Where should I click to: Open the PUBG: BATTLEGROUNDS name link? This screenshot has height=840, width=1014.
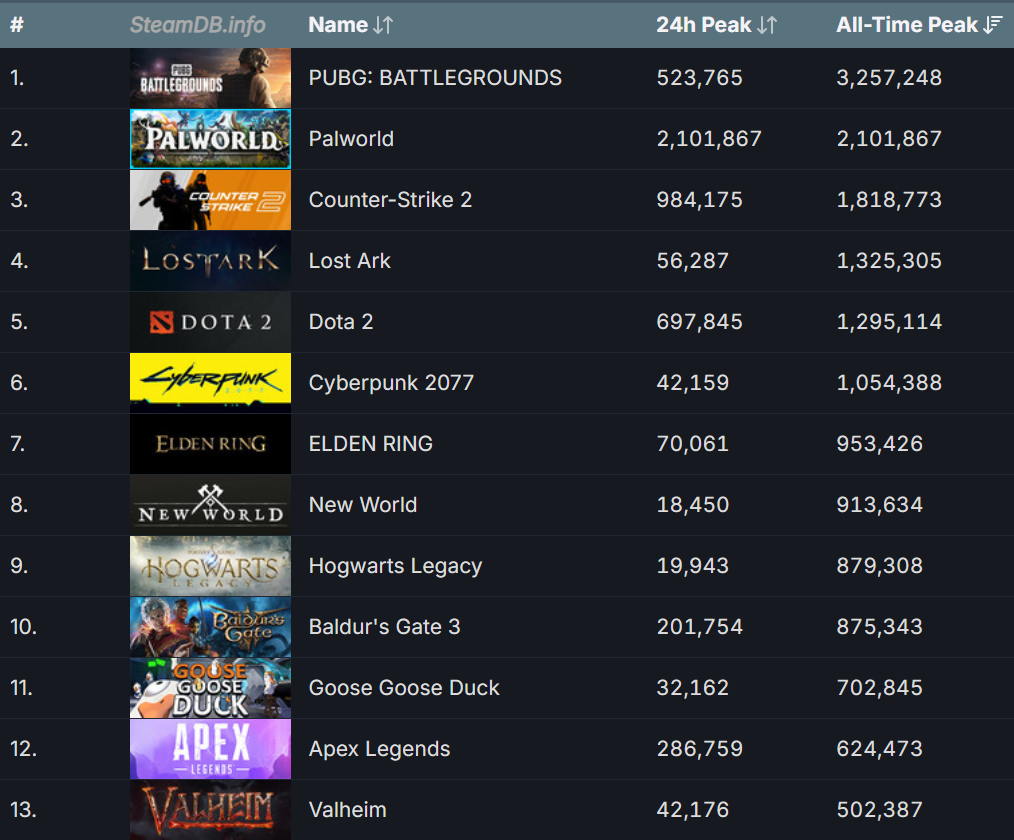click(x=435, y=78)
